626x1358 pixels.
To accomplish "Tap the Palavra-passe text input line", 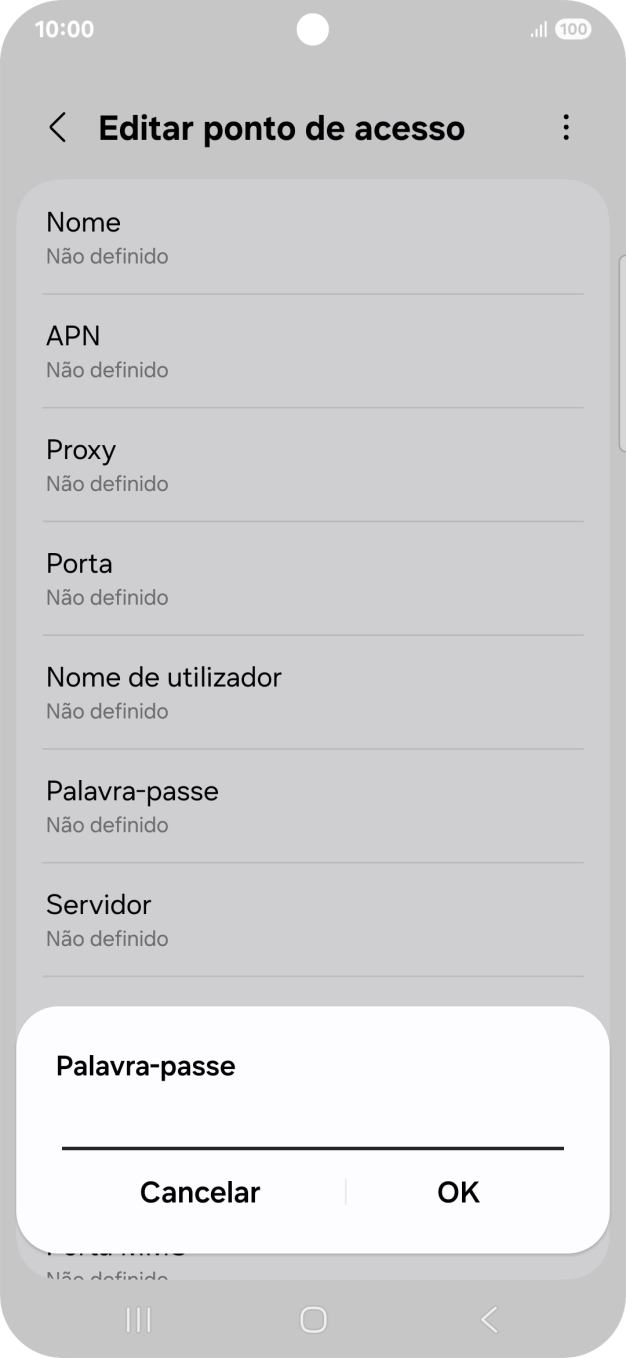I will [312, 1140].
